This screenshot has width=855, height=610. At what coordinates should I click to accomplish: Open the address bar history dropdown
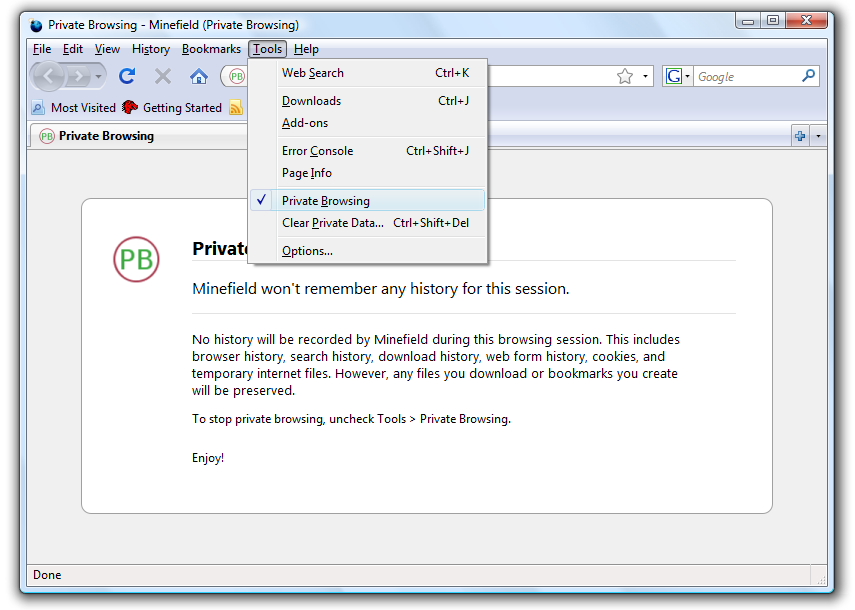point(645,76)
